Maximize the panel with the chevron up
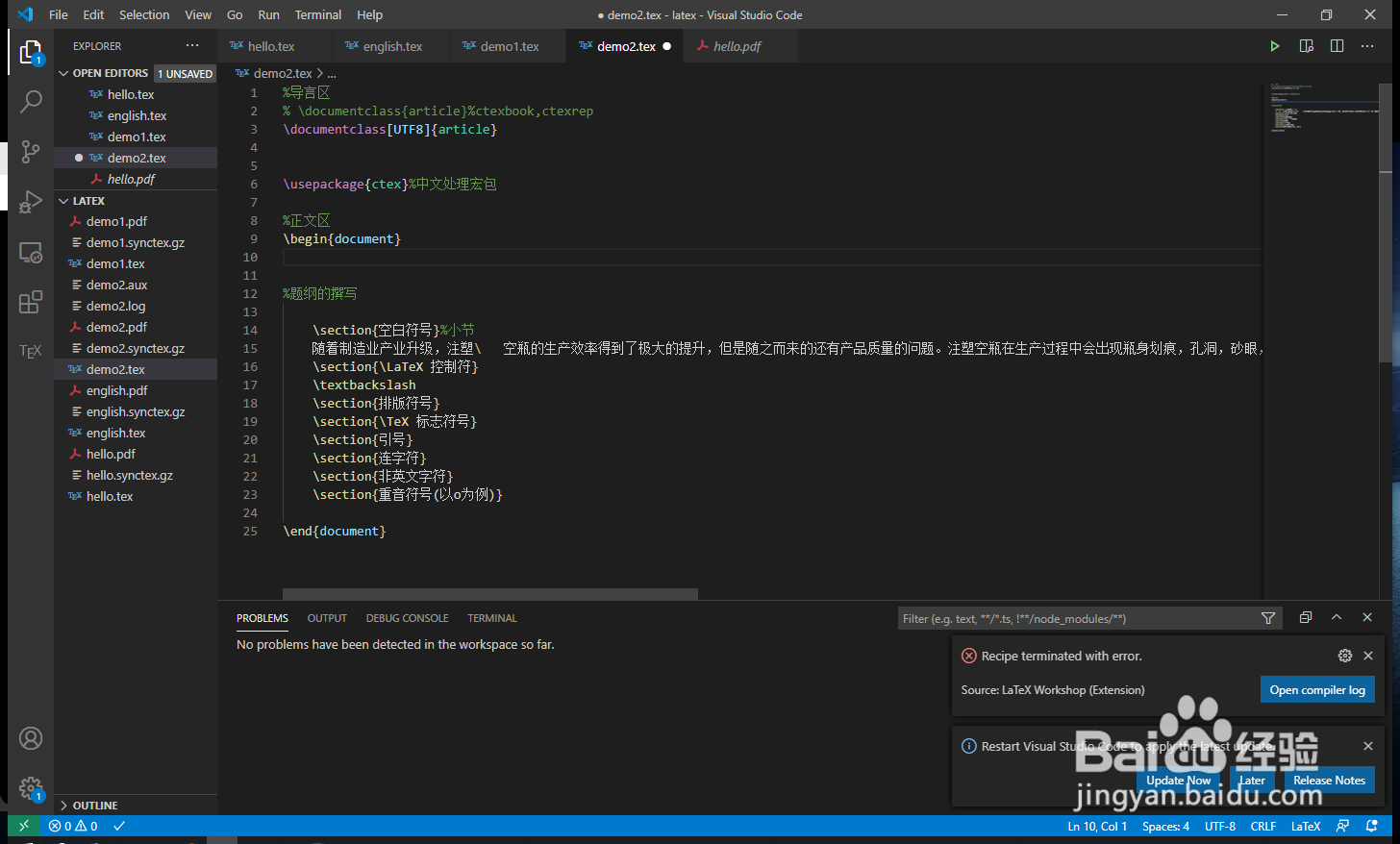 click(x=1337, y=617)
